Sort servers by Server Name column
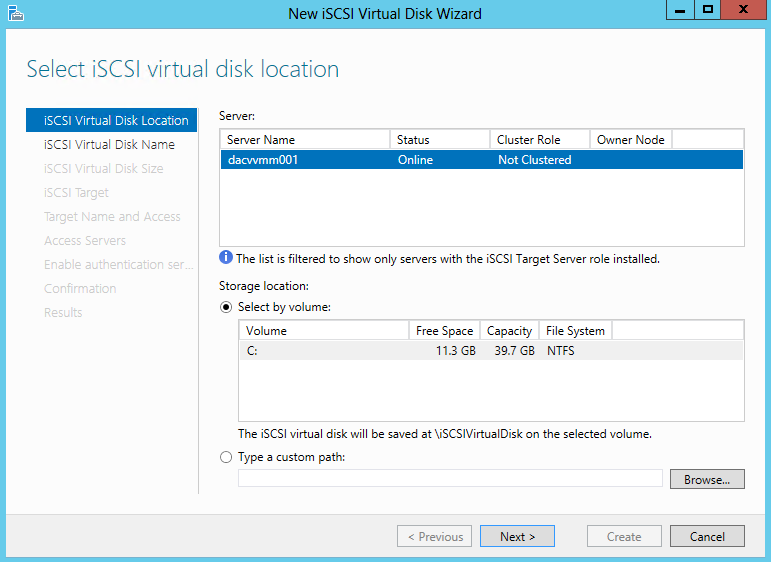 (305, 140)
